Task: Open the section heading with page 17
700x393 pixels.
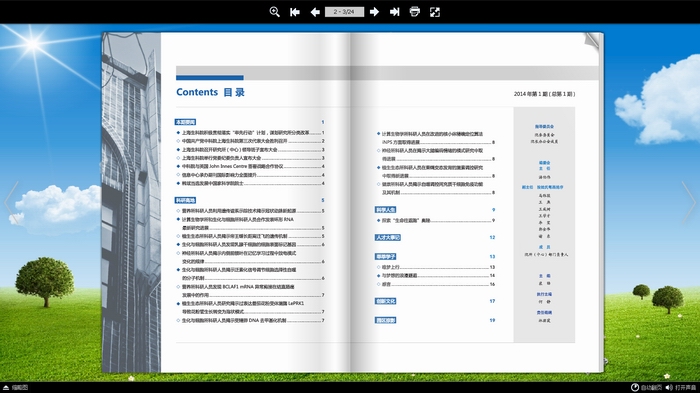Action: pyautogui.click(x=386, y=301)
